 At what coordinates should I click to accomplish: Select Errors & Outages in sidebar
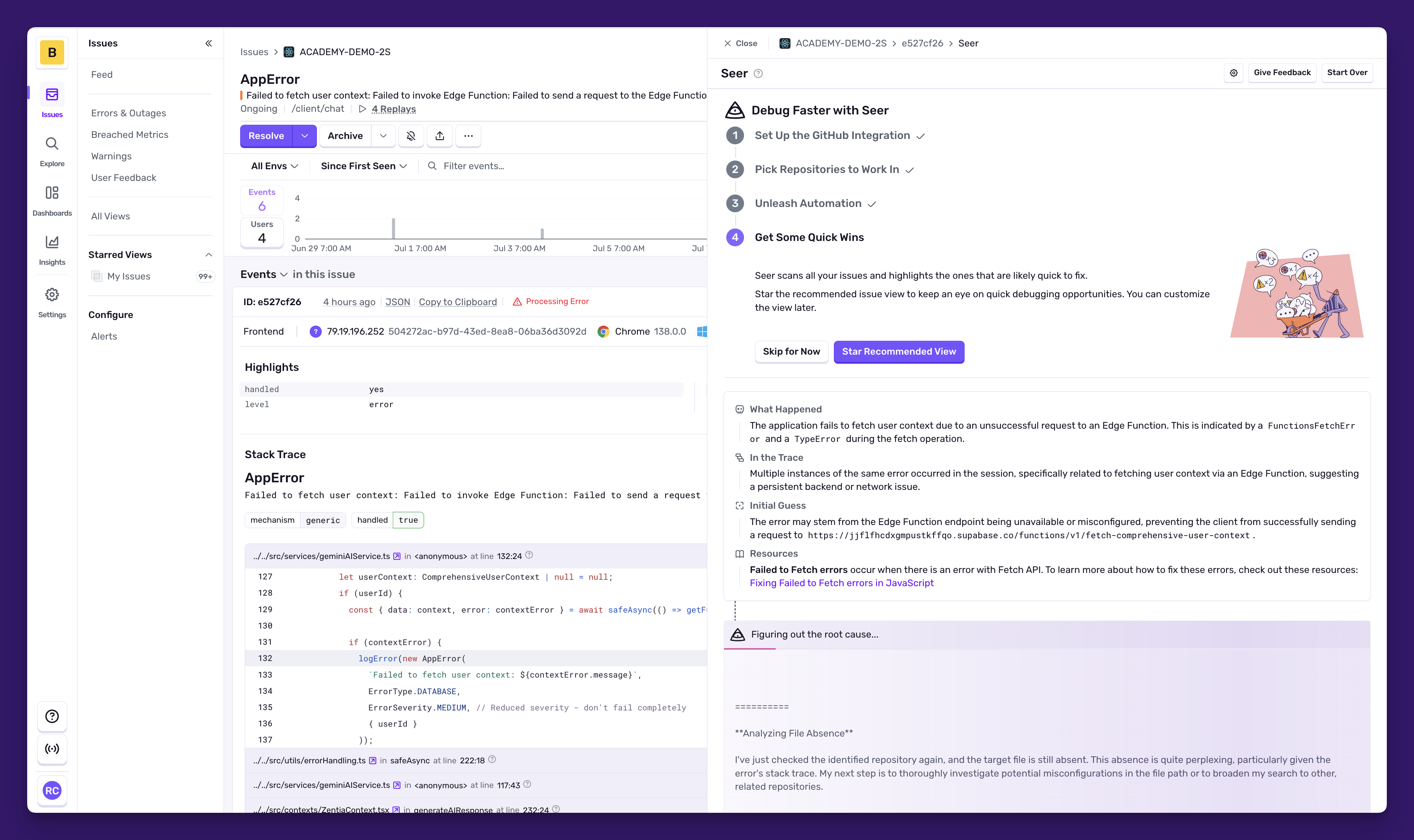[128, 113]
